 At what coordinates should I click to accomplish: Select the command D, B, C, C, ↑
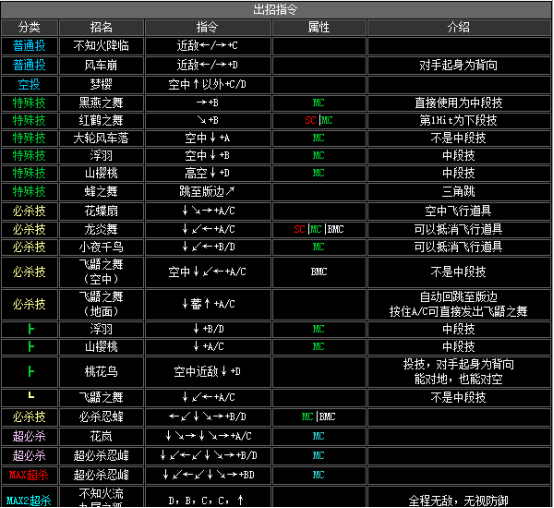[206, 501]
